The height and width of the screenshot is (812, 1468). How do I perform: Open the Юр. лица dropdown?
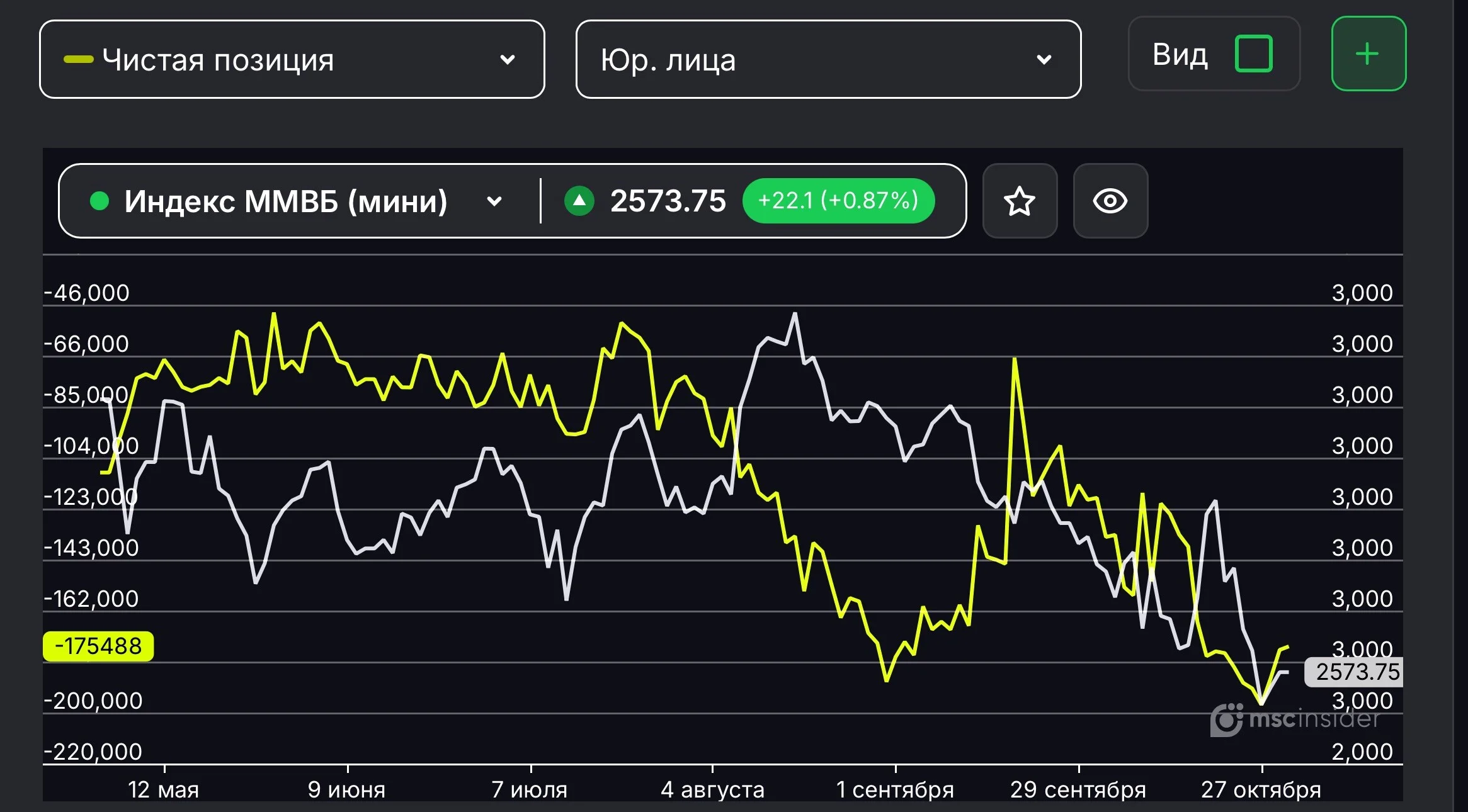(828, 59)
